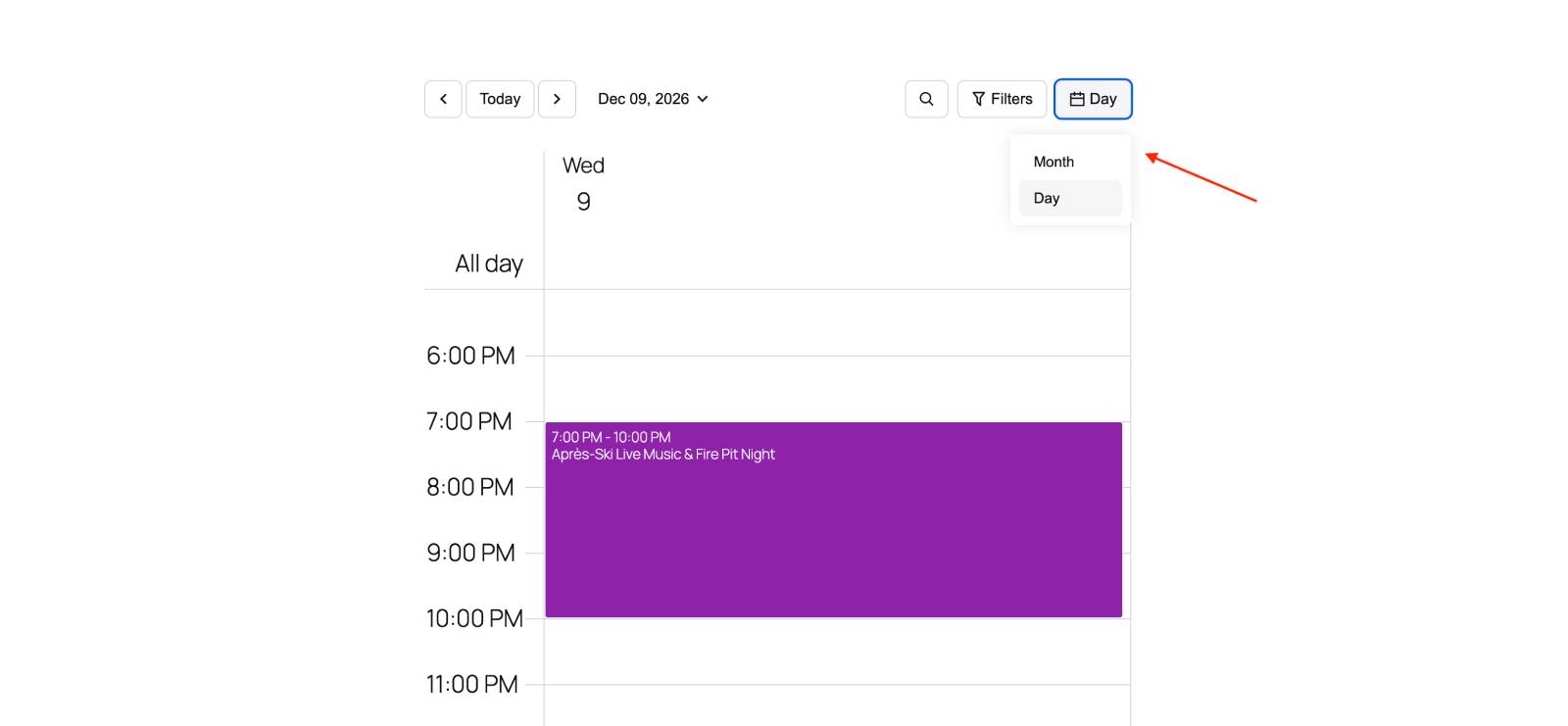Jump to Today
Screen dimensions: 1568x726
[x=500, y=99]
